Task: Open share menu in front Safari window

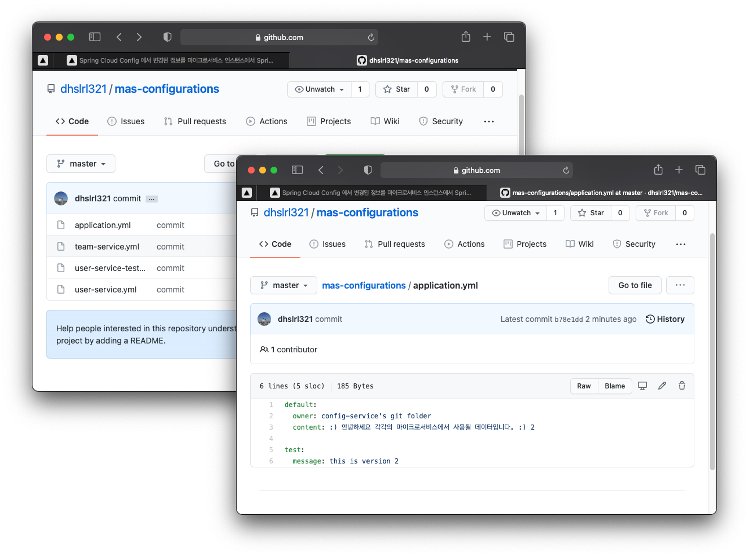Action: click(x=658, y=169)
